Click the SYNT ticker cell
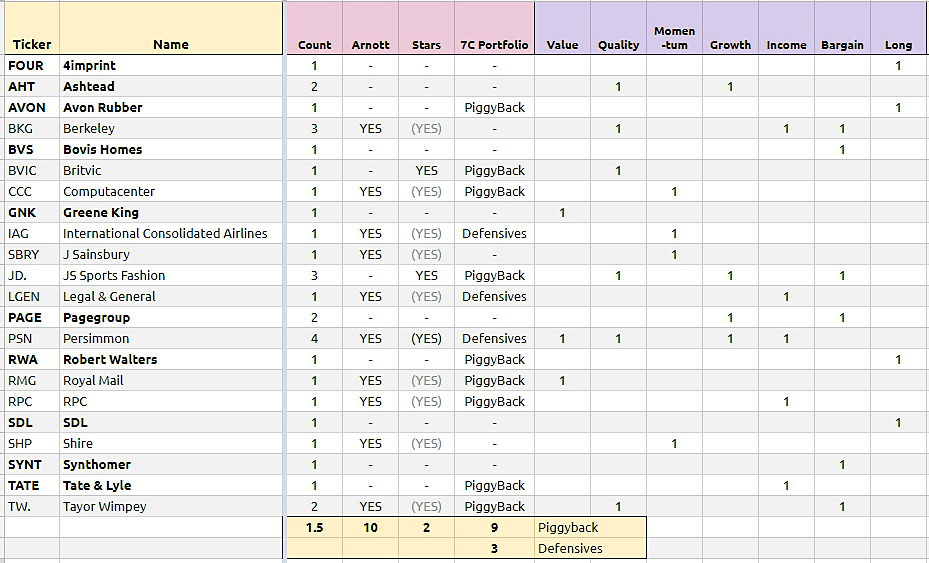Viewport: 929px width, 563px height. point(32,465)
